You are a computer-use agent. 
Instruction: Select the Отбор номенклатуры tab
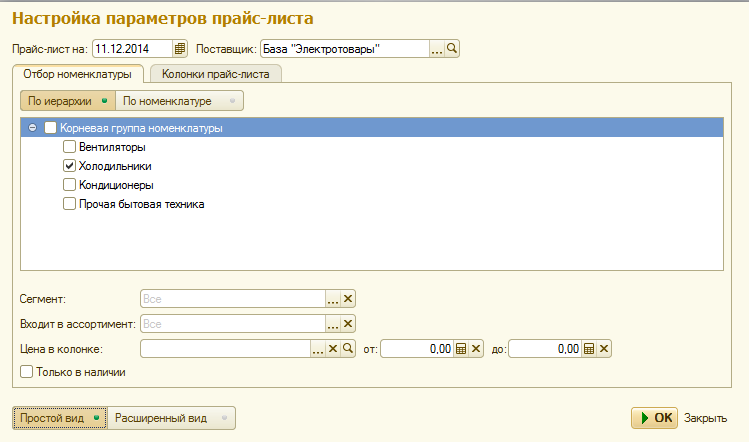point(77,73)
